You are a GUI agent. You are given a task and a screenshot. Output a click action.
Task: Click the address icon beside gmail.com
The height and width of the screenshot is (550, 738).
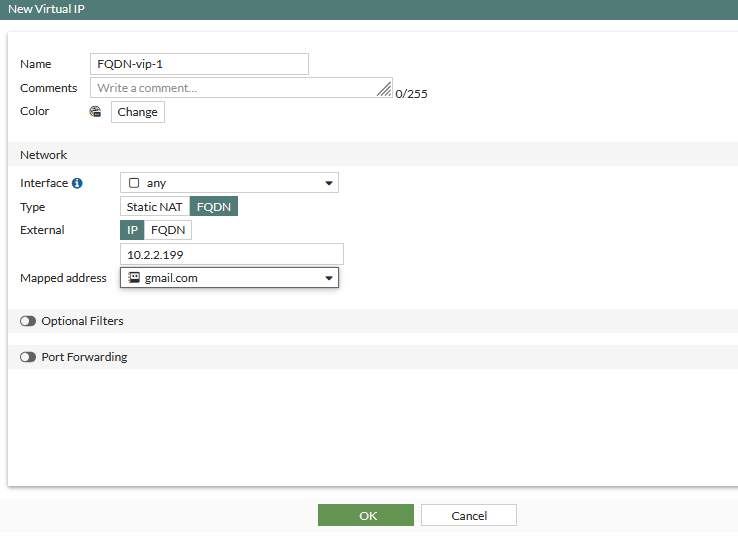coord(134,278)
